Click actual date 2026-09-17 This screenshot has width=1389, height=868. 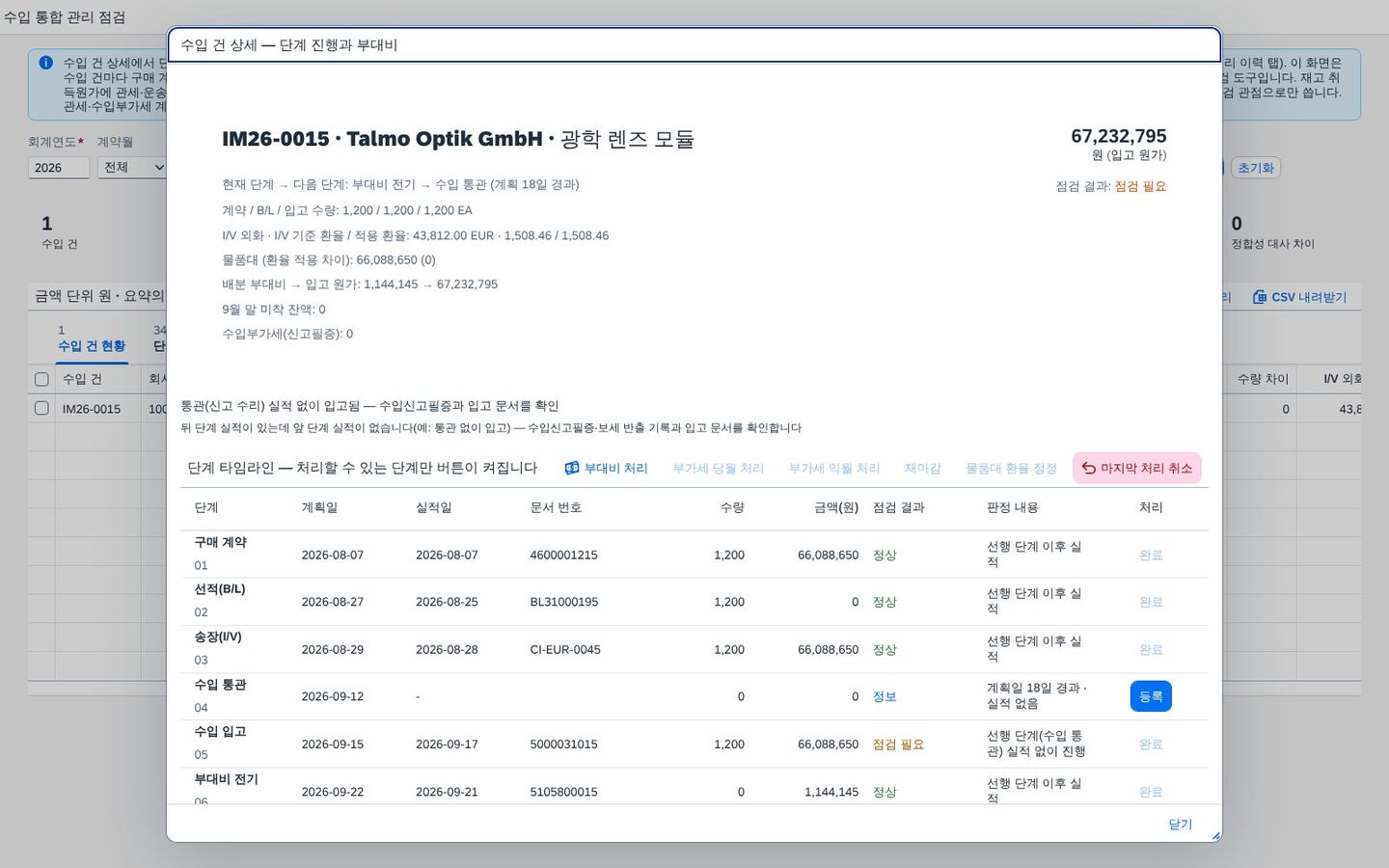pyautogui.click(x=447, y=745)
